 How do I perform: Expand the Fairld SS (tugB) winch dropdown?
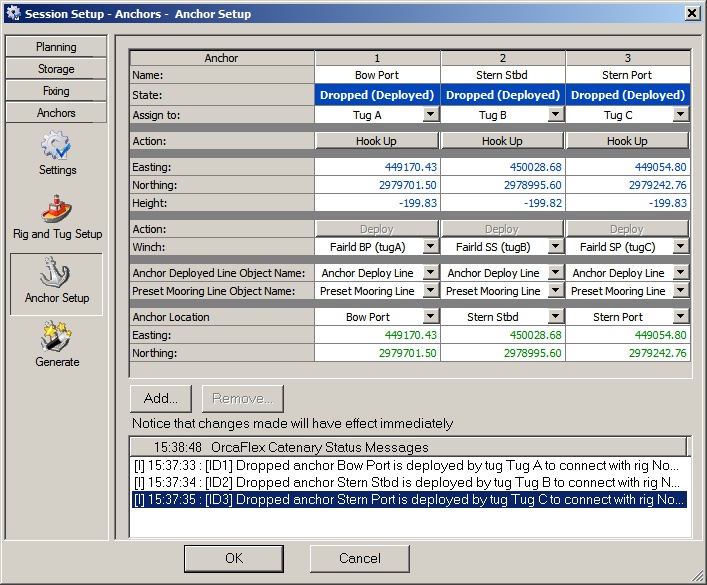pos(556,247)
